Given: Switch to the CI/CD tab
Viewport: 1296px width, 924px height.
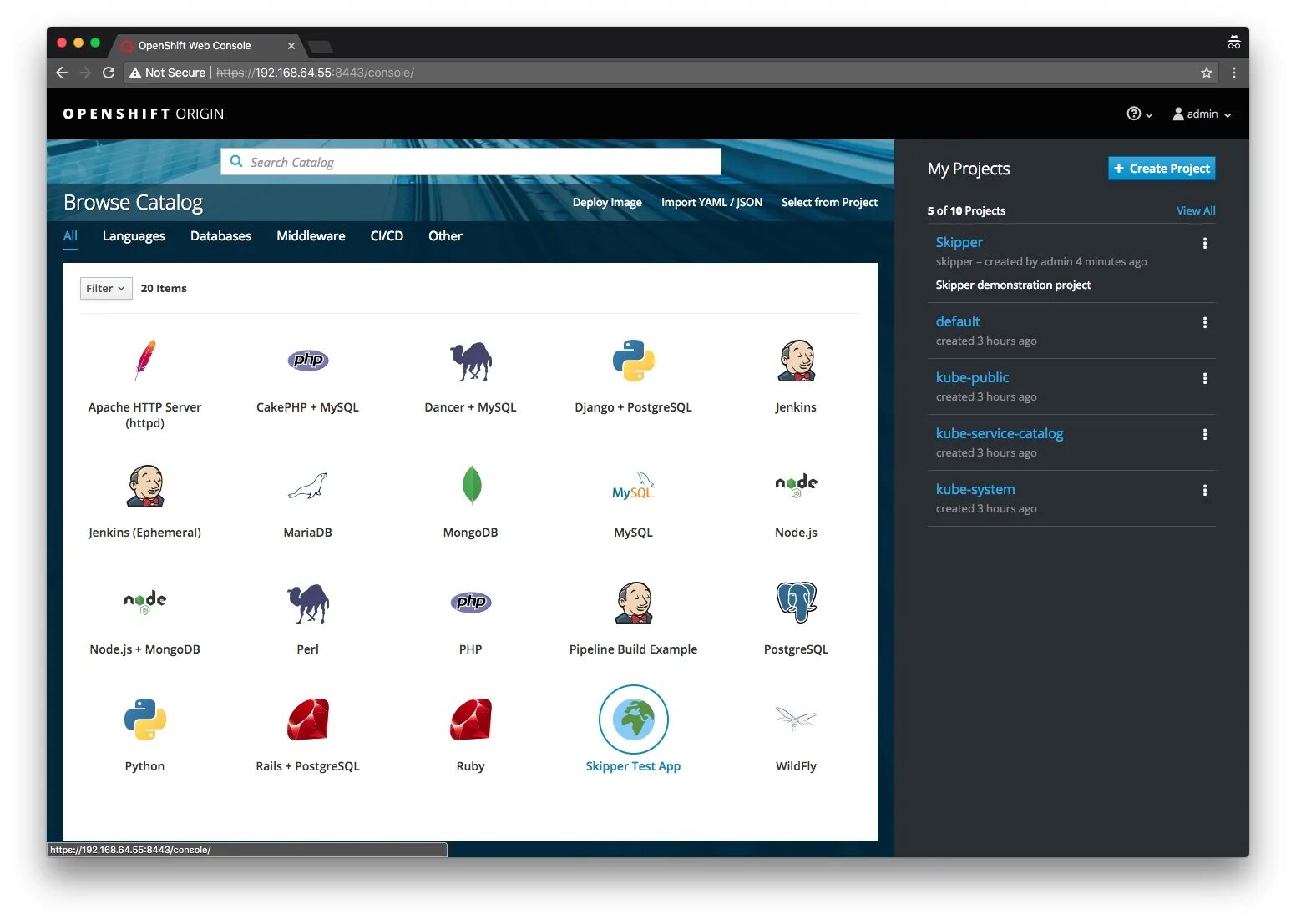Looking at the screenshot, I should tap(387, 236).
